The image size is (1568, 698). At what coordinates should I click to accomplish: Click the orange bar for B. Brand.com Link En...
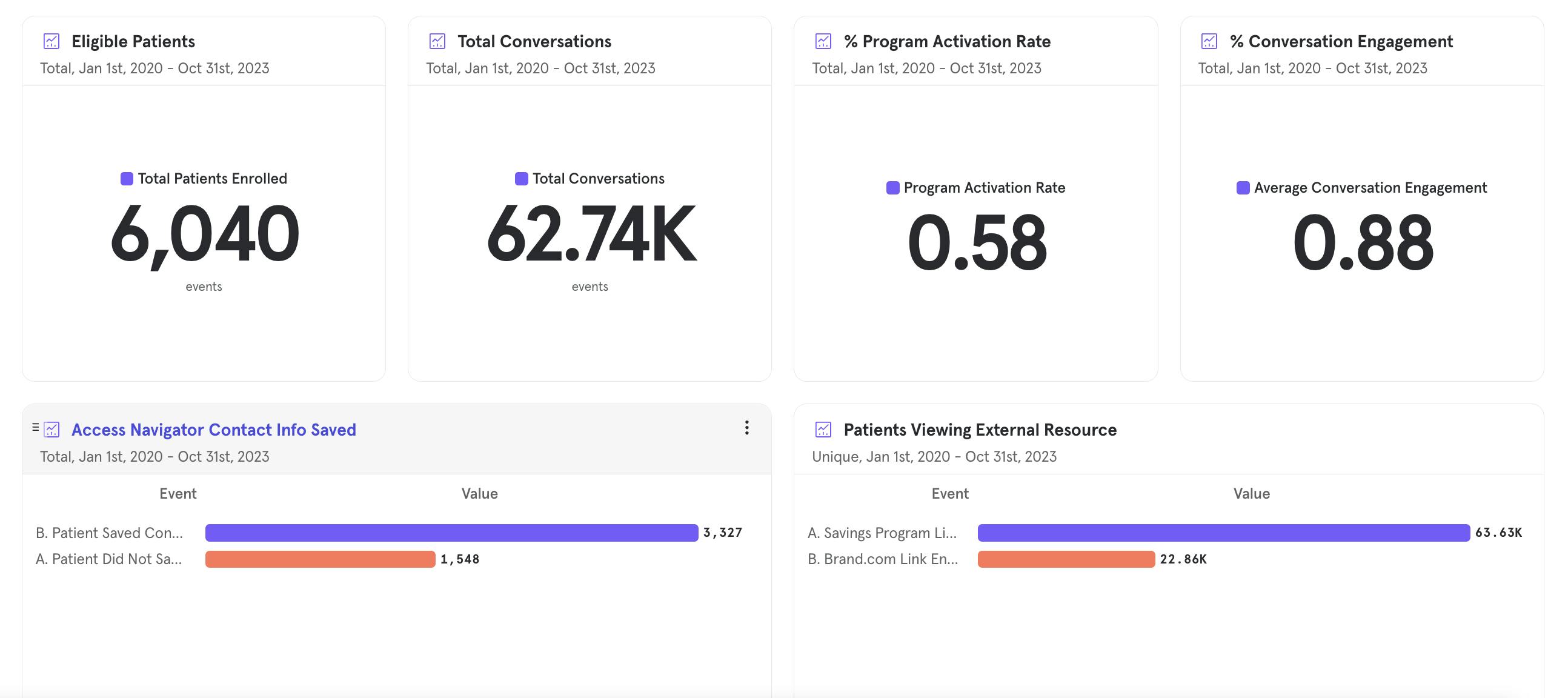1066,559
